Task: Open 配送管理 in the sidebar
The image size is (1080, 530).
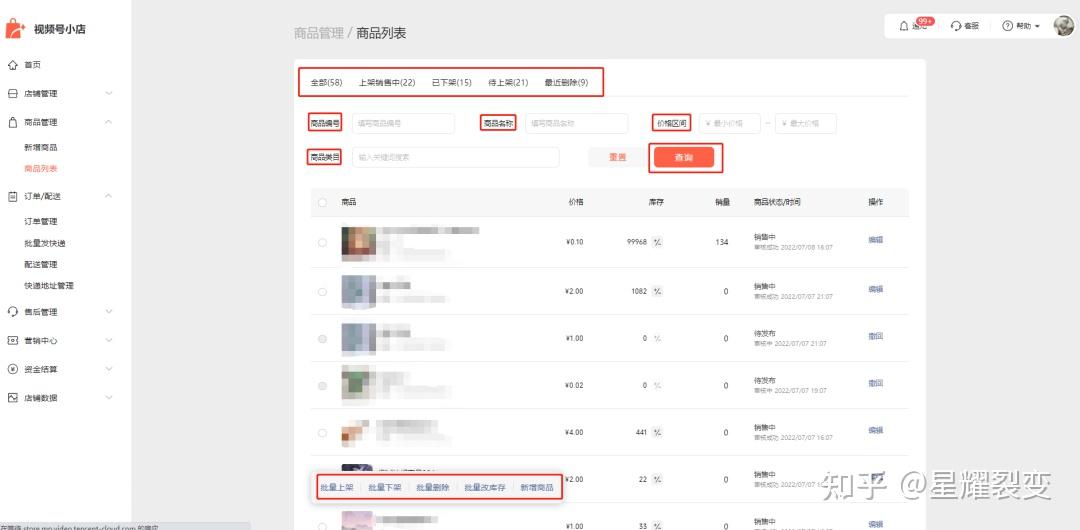Action: click(41, 264)
